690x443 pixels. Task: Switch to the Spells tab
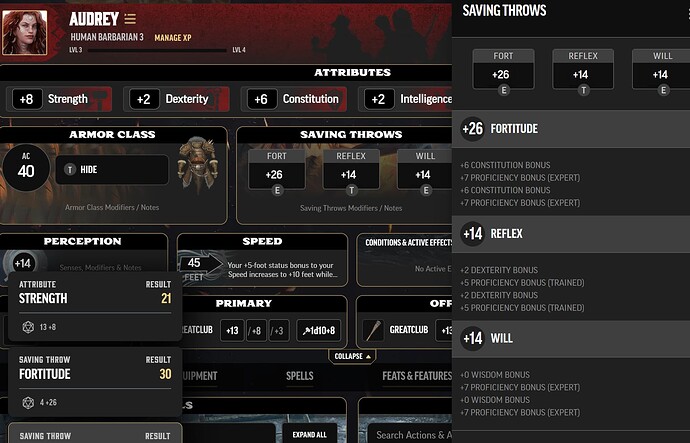click(x=300, y=376)
